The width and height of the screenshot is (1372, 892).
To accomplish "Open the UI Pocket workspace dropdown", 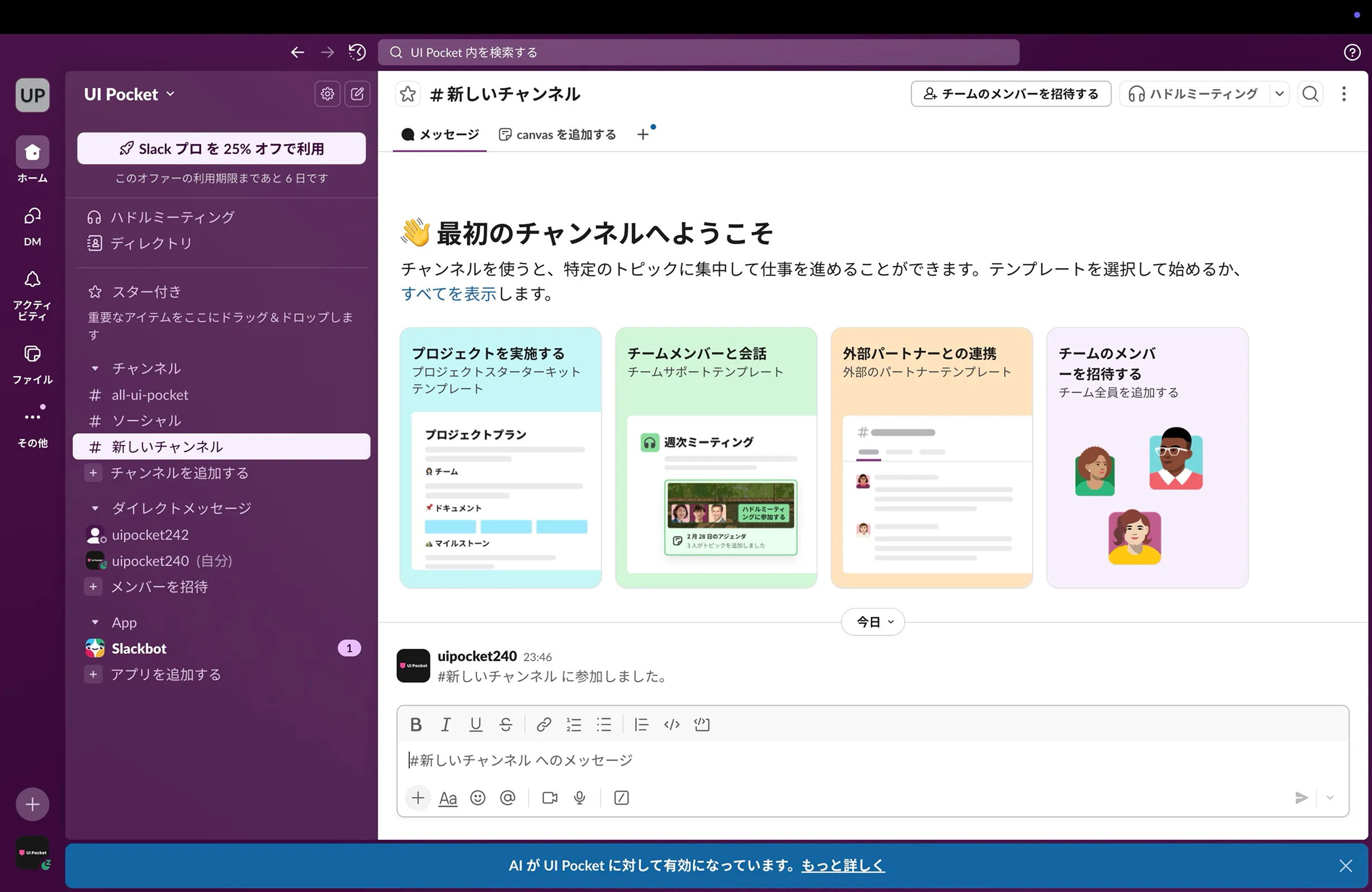I will pos(129,95).
